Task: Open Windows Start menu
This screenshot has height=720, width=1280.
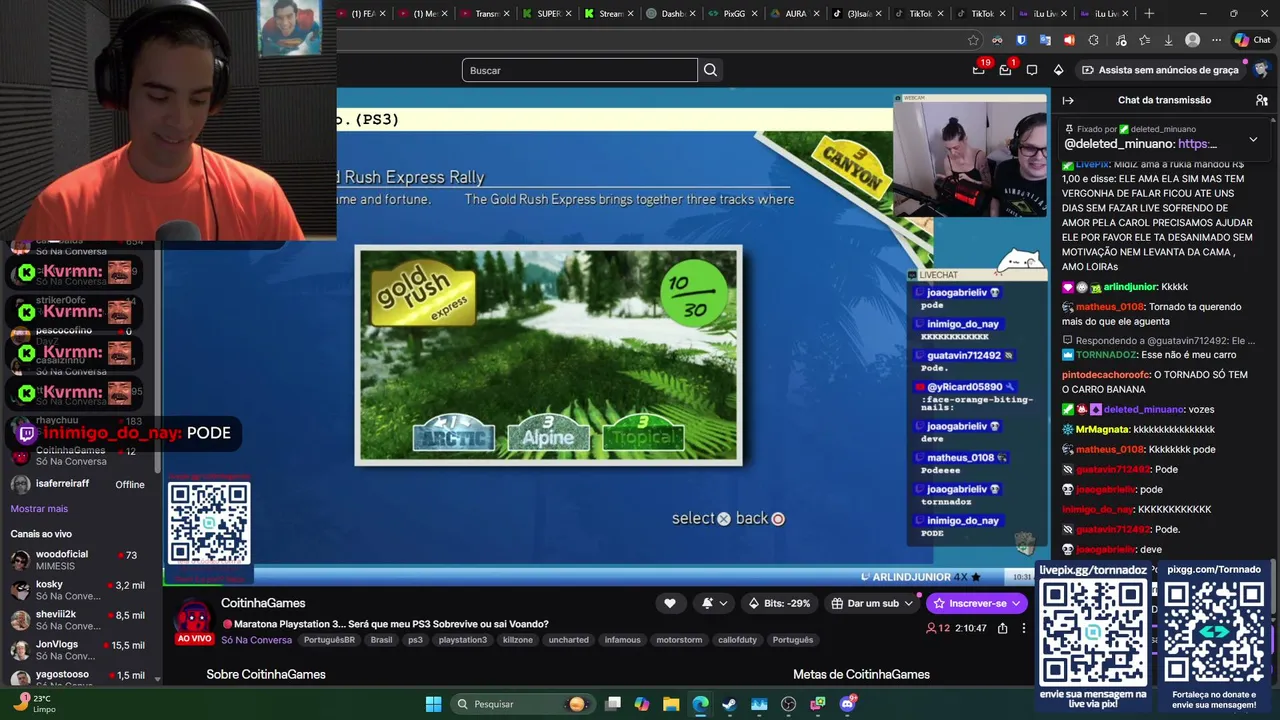Action: coord(433,704)
